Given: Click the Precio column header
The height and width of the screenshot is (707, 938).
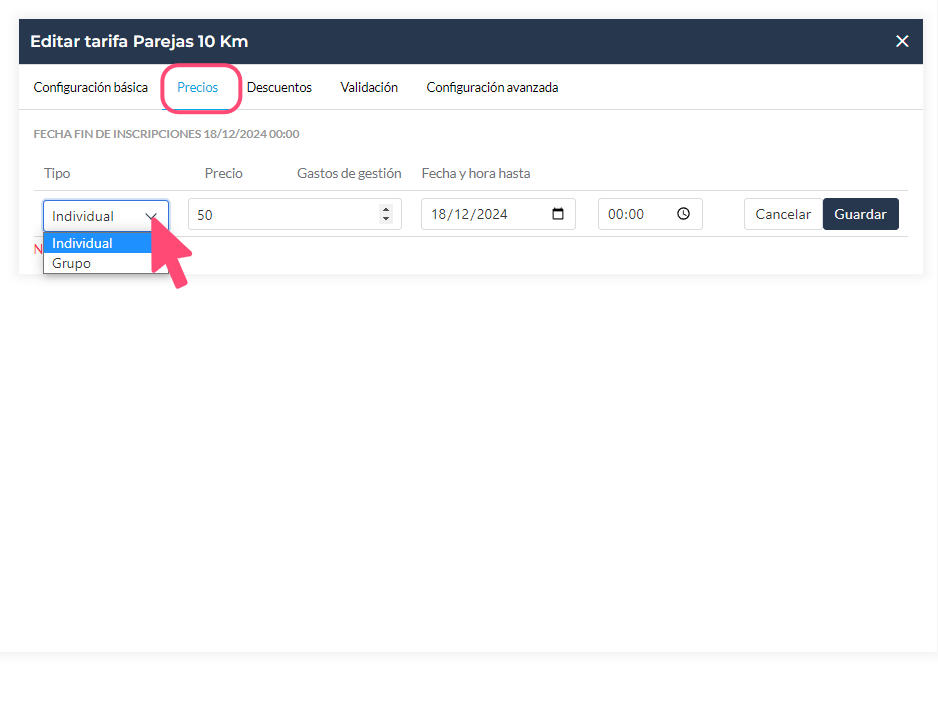Looking at the screenshot, I should (224, 173).
